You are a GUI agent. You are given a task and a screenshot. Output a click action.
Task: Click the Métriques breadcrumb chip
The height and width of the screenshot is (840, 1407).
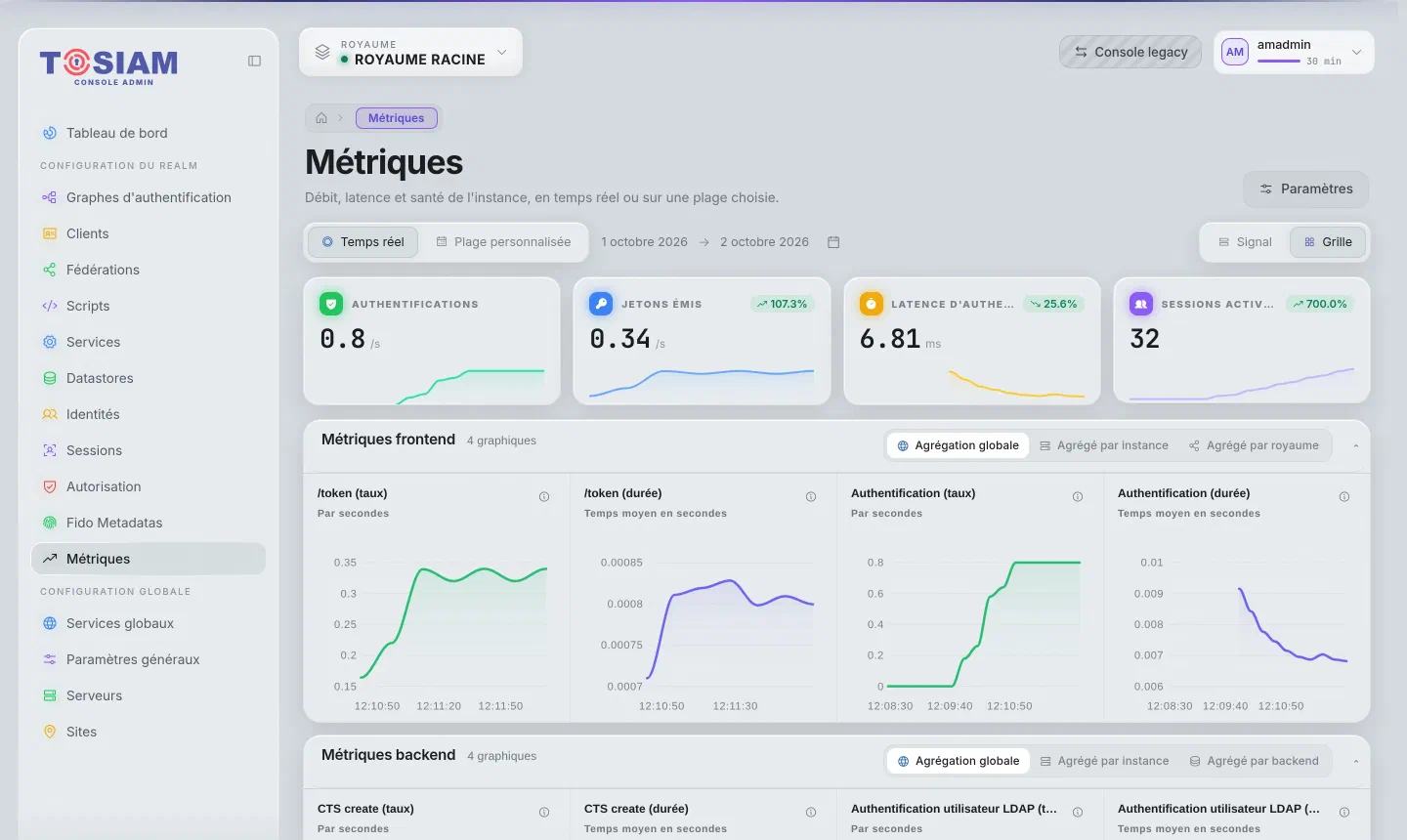pos(396,118)
